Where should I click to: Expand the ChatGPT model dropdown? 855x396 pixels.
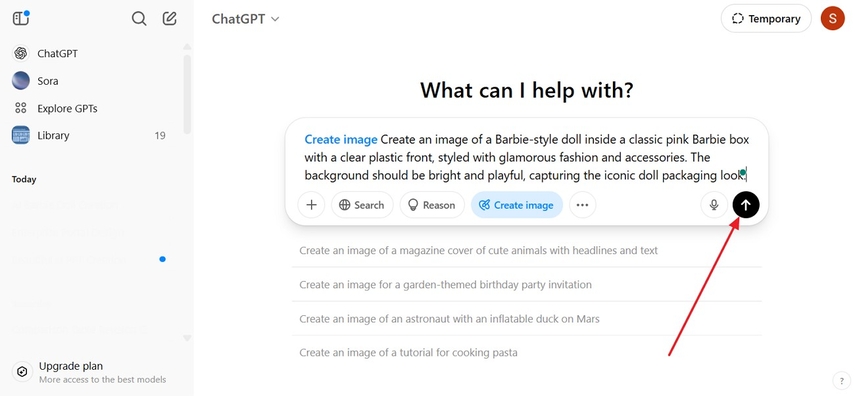tap(245, 19)
